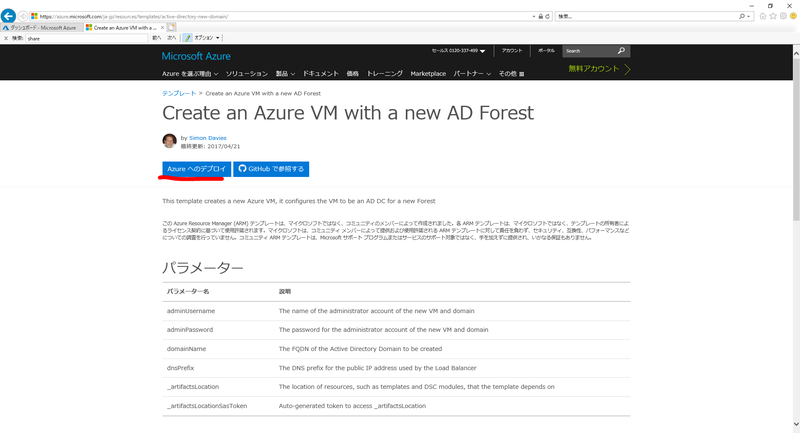Click the scrollbar down arrow
Viewport: 800px width, 433px height.
[796, 424]
